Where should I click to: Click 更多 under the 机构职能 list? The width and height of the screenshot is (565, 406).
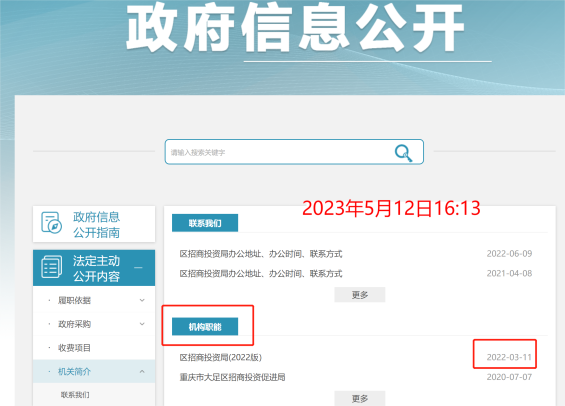point(360,398)
